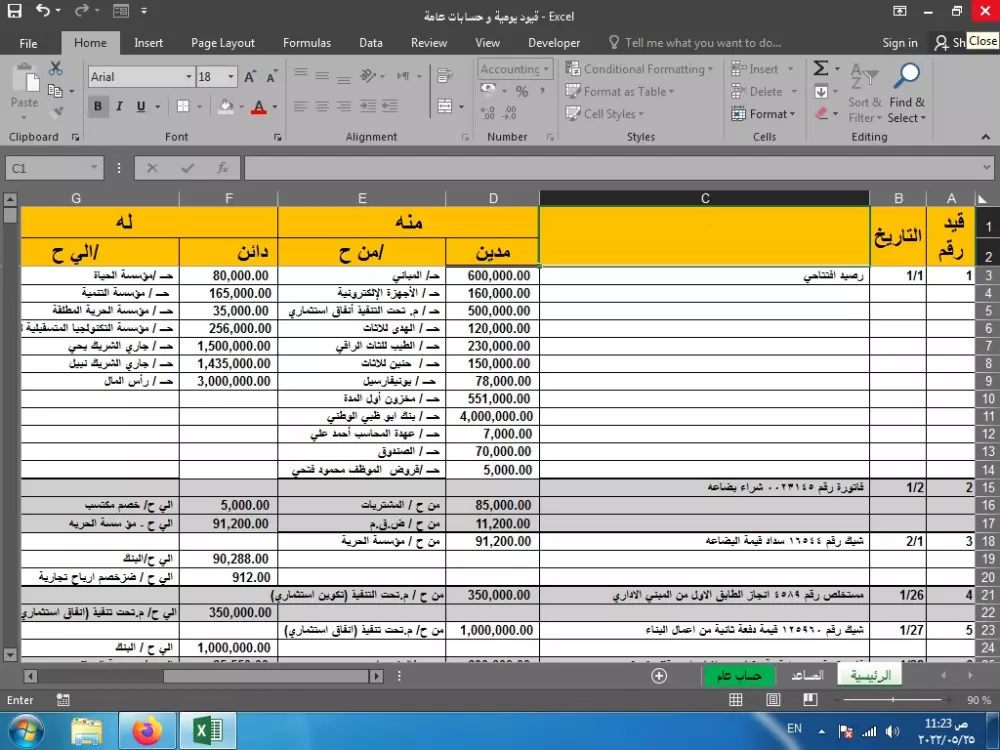Click the Percent Style icon
The width and height of the screenshot is (1000, 750).
pyautogui.click(x=522, y=91)
